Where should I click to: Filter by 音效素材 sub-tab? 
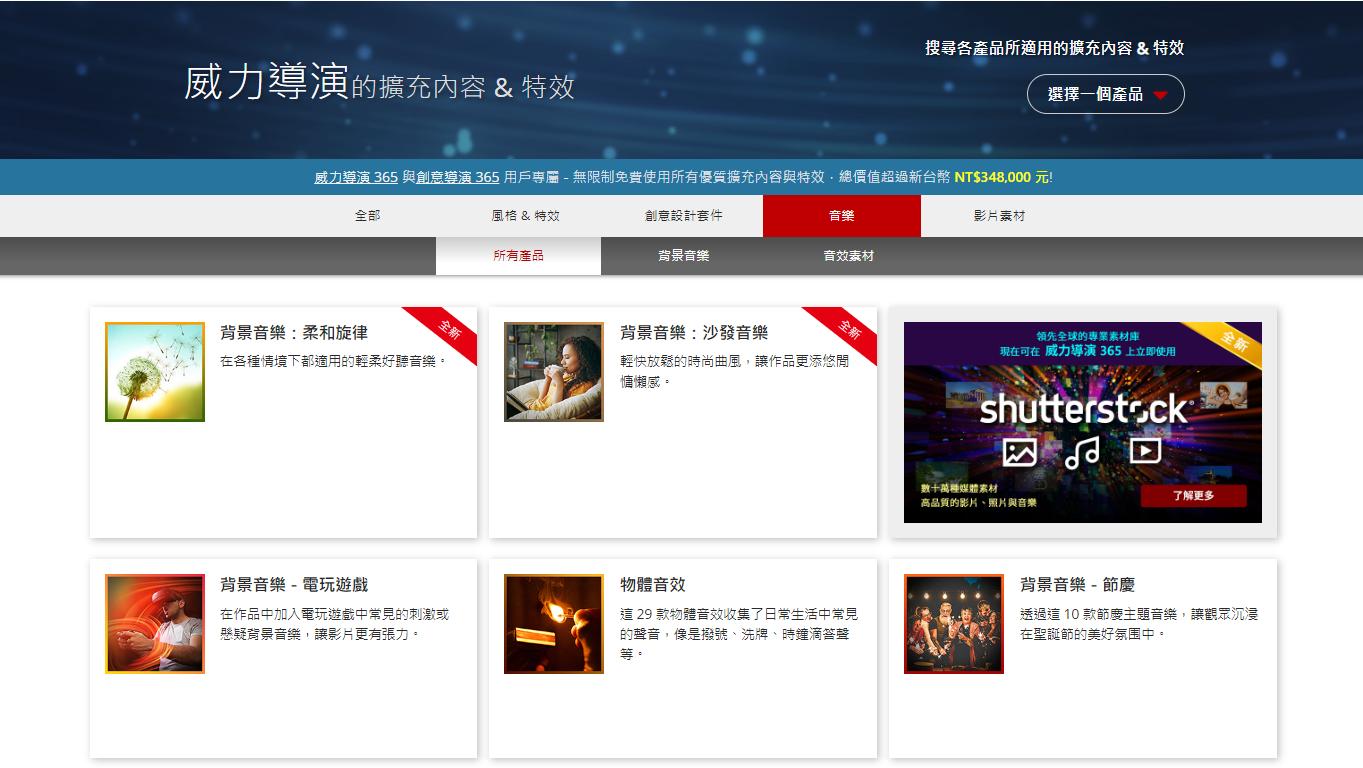pyautogui.click(x=849, y=256)
